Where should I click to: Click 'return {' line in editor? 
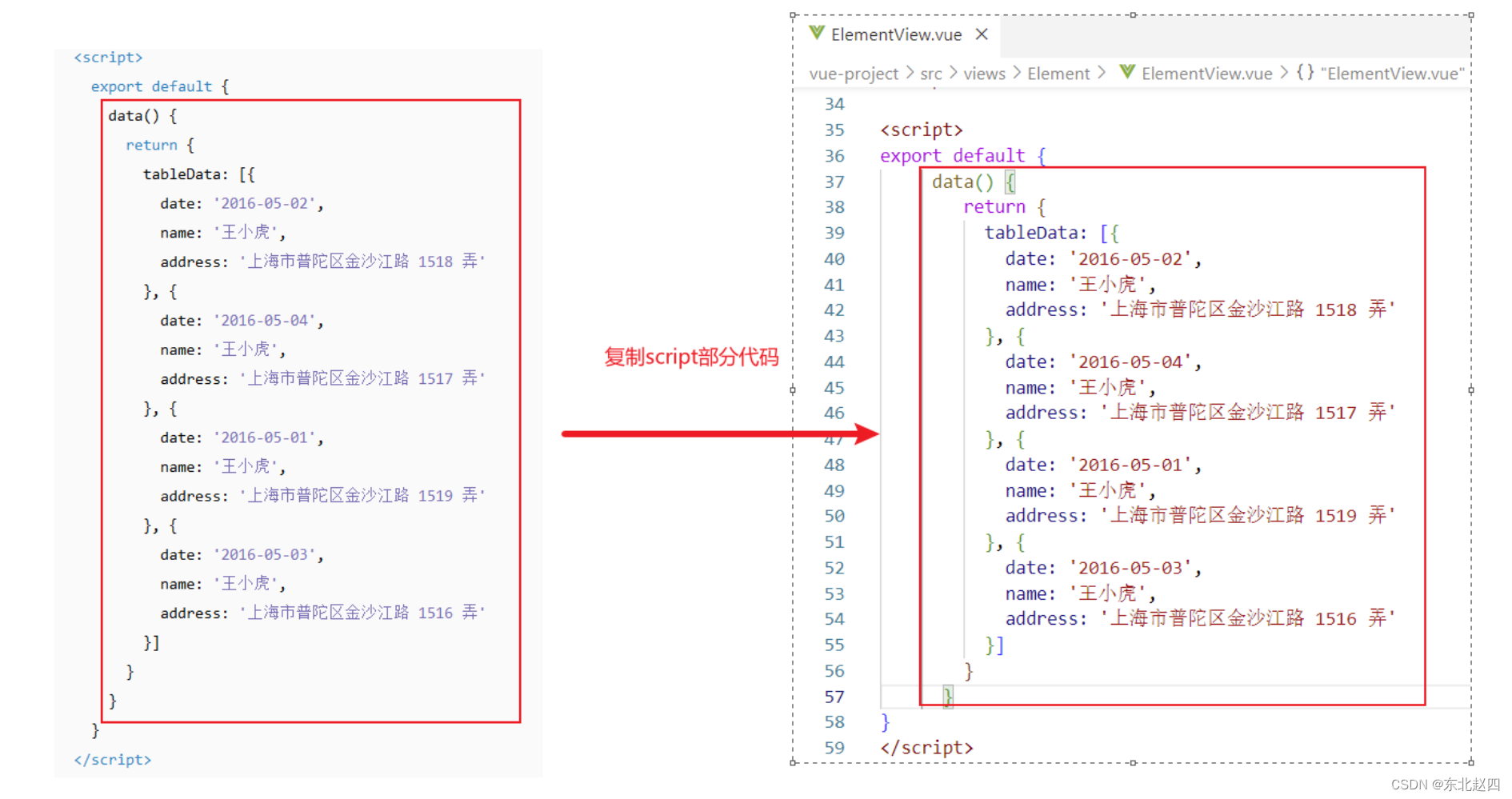click(1005, 207)
